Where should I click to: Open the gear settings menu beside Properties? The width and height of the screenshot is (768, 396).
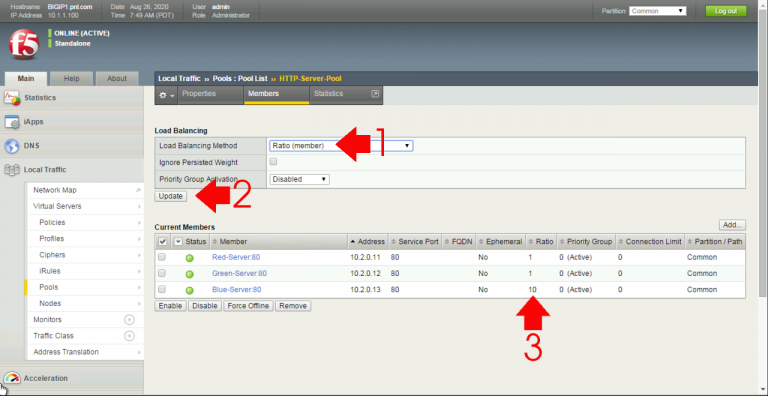[167, 95]
